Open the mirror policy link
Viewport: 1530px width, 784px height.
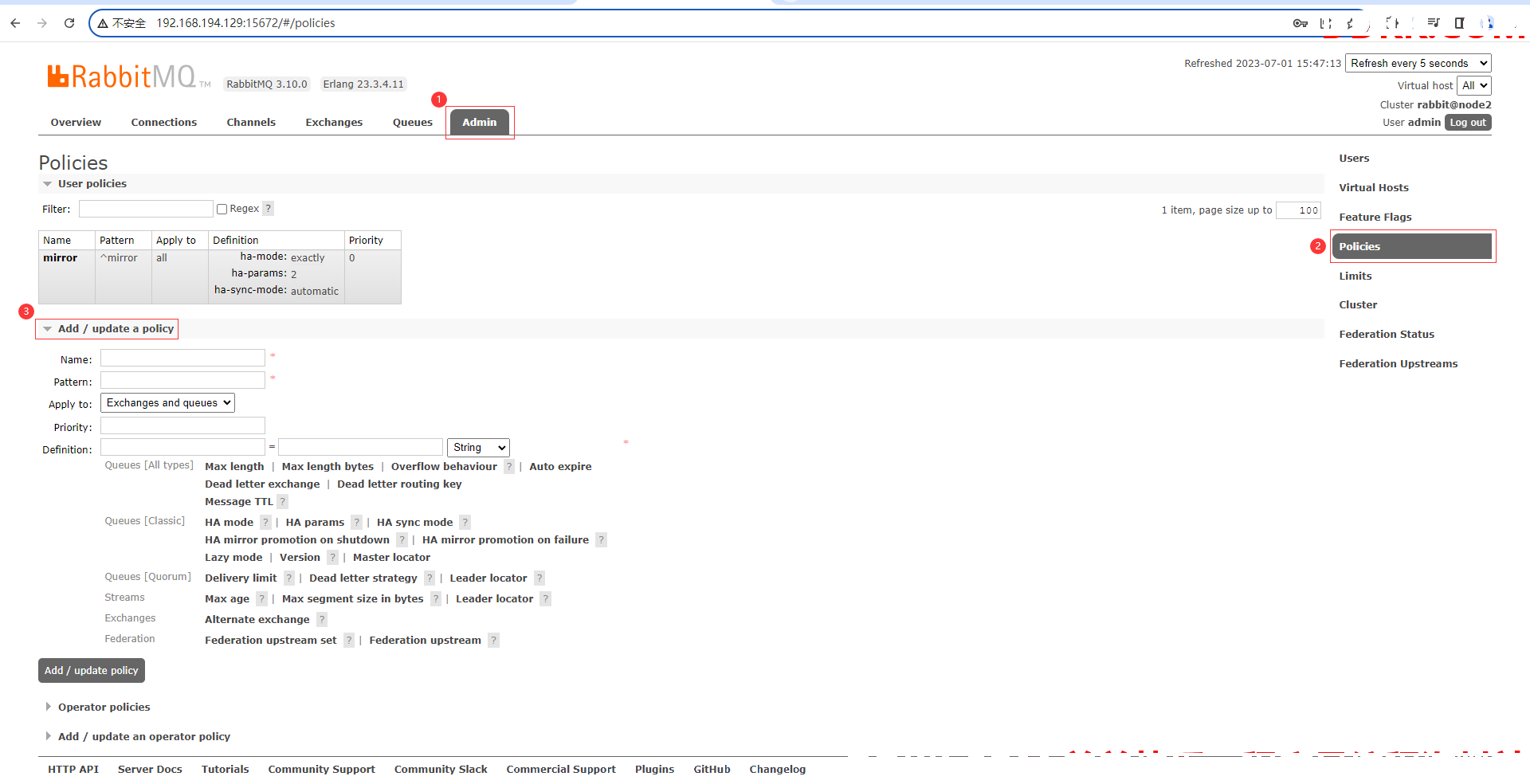pyautogui.click(x=61, y=258)
